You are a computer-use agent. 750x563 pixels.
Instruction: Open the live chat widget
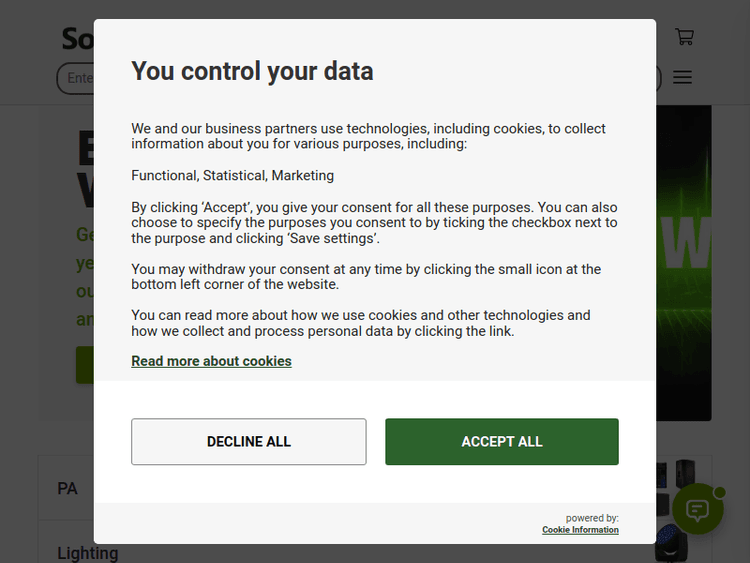point(697,509)
